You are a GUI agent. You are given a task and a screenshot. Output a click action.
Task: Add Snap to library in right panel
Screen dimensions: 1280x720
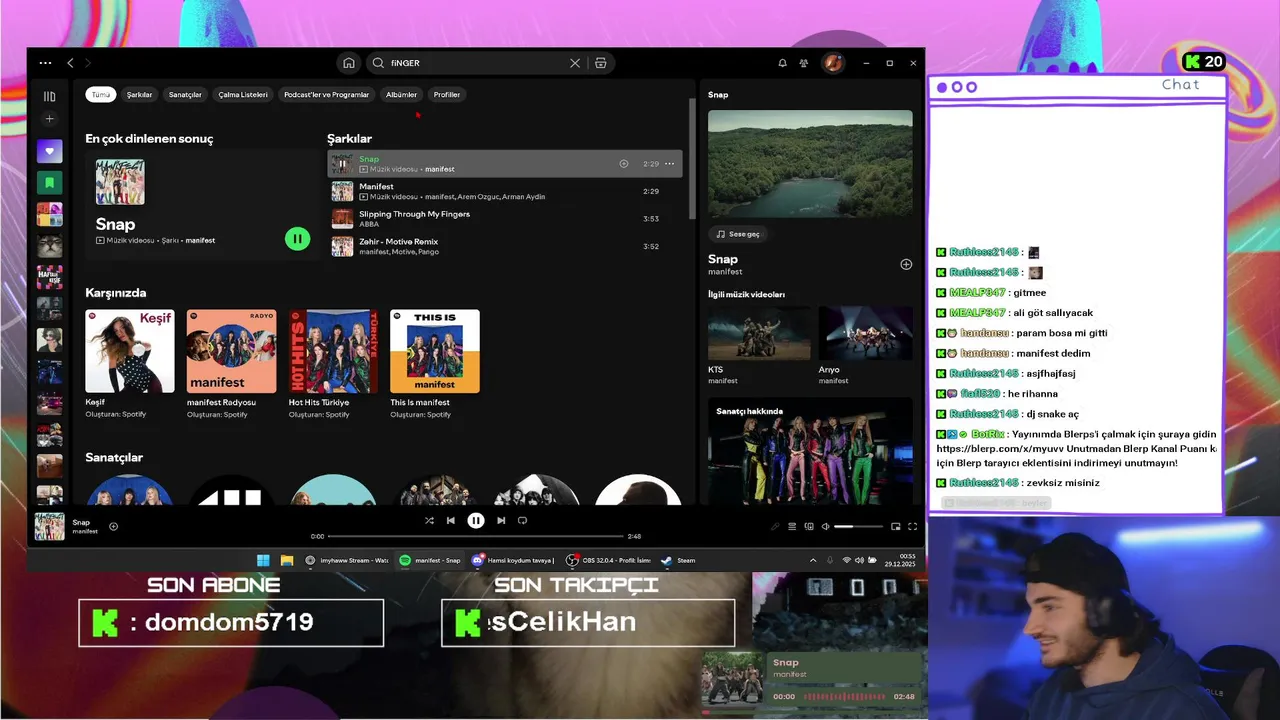point(906,265)
